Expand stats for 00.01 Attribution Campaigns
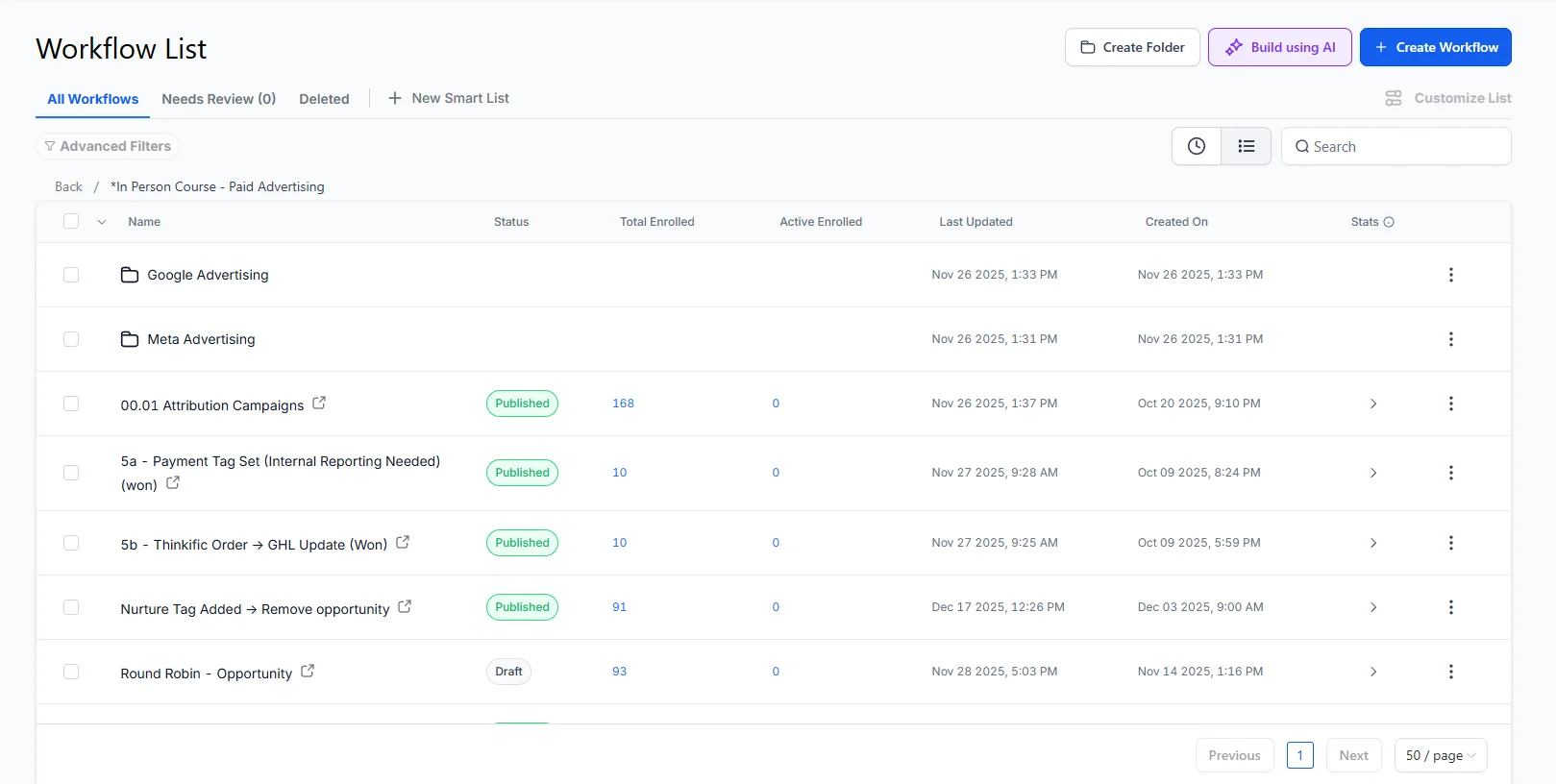1556x784 pixels. click(1373, 404)
